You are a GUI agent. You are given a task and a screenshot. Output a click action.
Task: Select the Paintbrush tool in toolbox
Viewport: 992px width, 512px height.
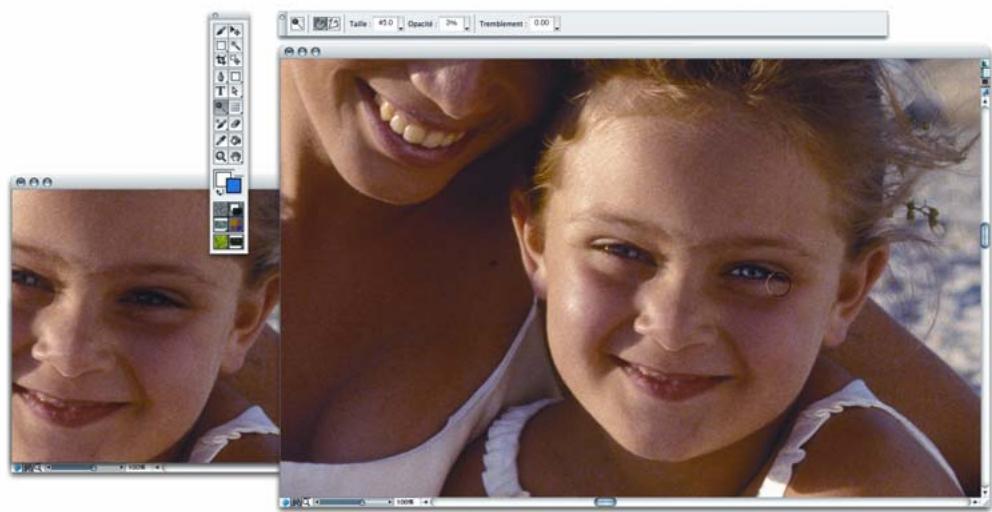(x=221, y=32)
